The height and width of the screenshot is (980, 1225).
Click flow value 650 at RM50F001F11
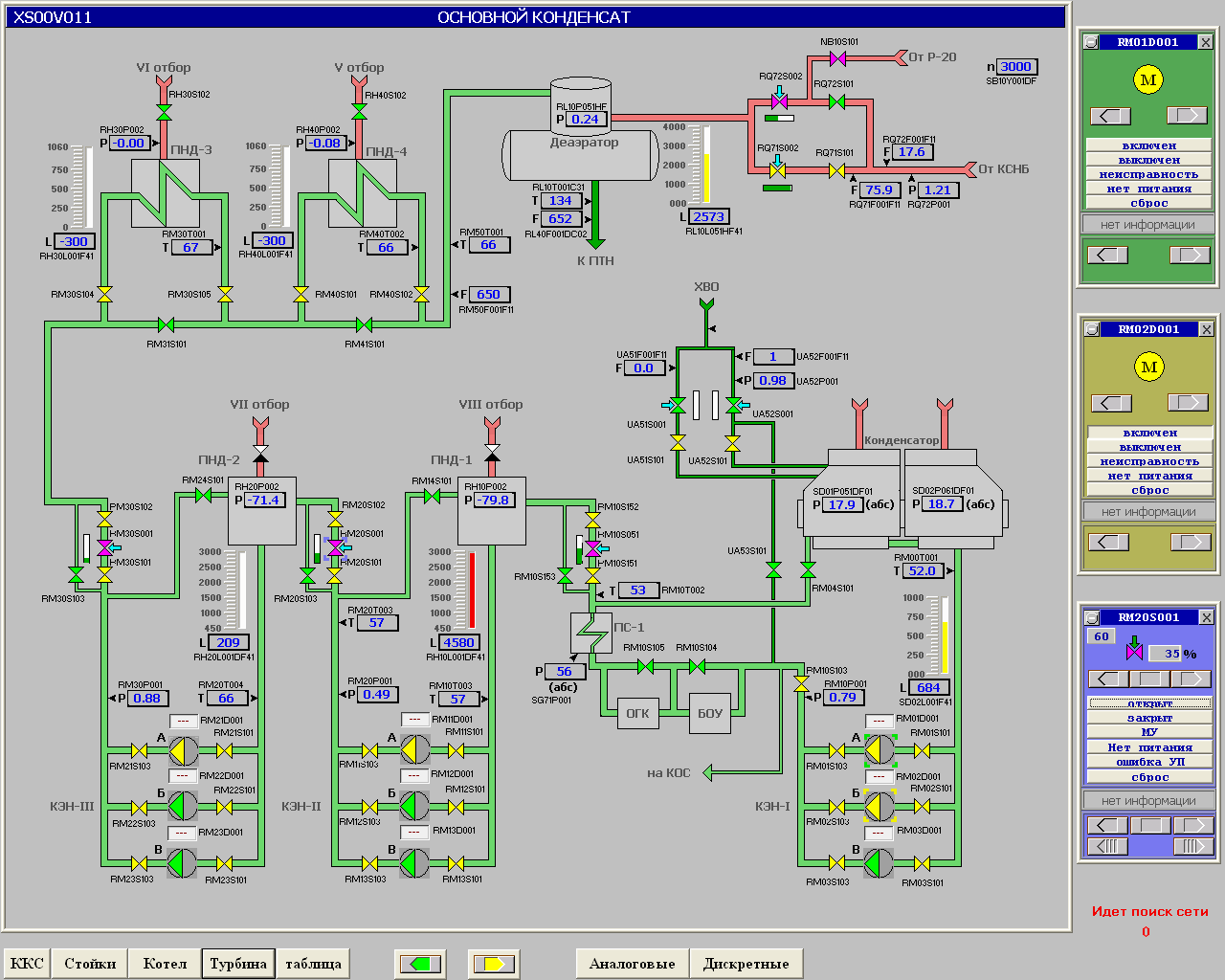pyautogui.click(x=489, y=295)
